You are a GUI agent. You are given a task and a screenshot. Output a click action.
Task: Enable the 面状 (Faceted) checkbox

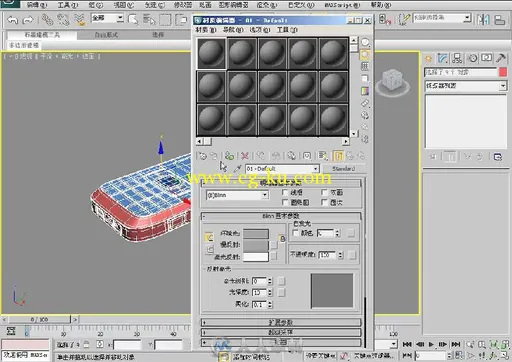(x=324, y=202)
